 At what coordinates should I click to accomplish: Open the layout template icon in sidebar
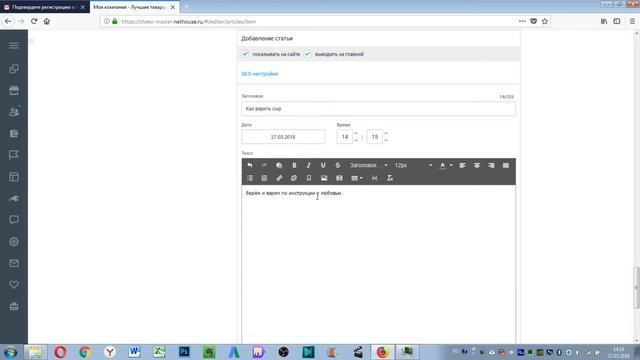click(x=14, y=177)
